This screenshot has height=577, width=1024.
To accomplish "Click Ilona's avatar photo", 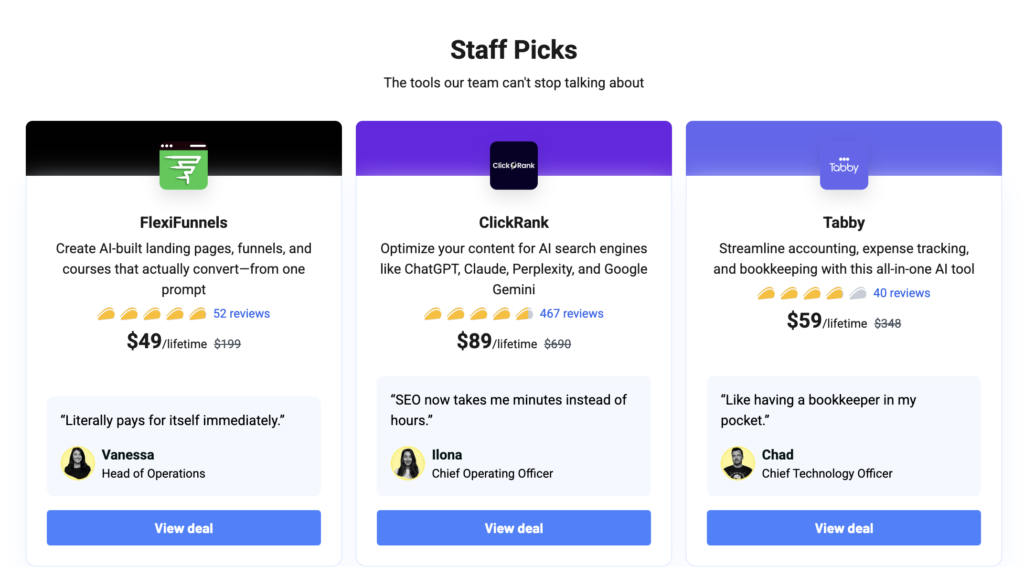I will pos(408,463).
